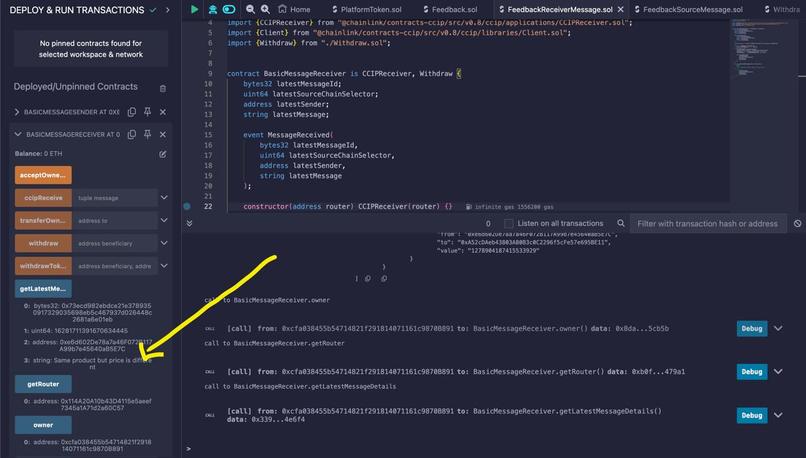Click the transferOwnership button
This screenshot has width=806, height=458.
43,220
